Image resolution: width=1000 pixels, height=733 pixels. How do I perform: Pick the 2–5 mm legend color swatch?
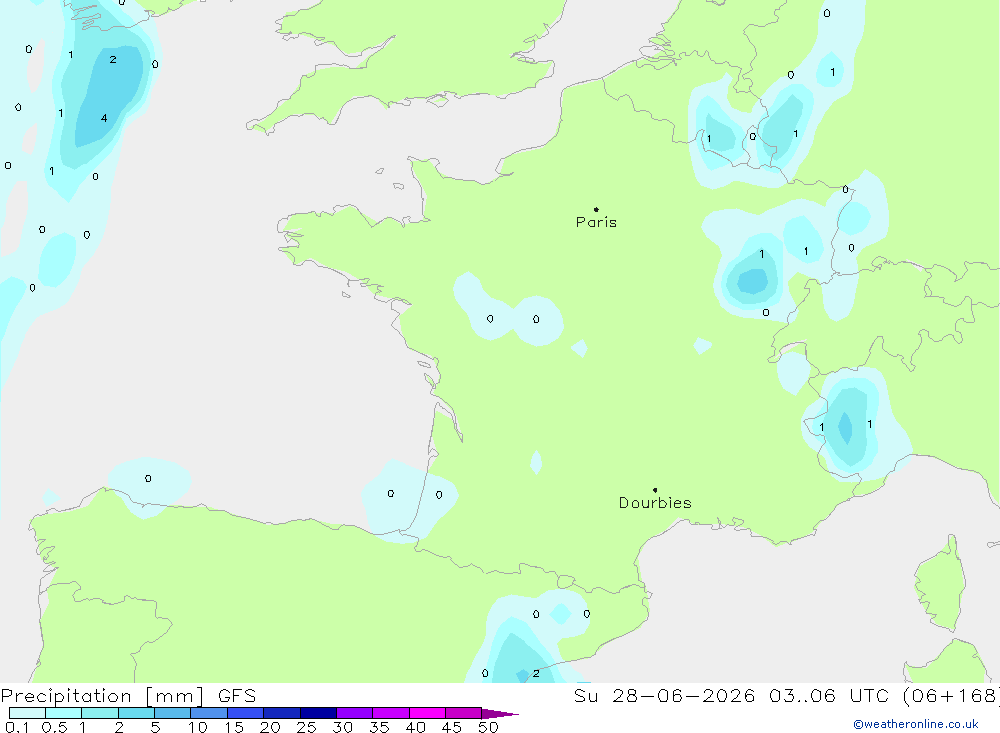tap(136, 713)
